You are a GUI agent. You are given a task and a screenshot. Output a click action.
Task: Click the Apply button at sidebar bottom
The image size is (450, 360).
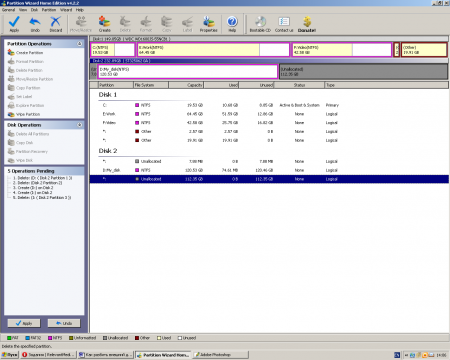pos(24,323)
